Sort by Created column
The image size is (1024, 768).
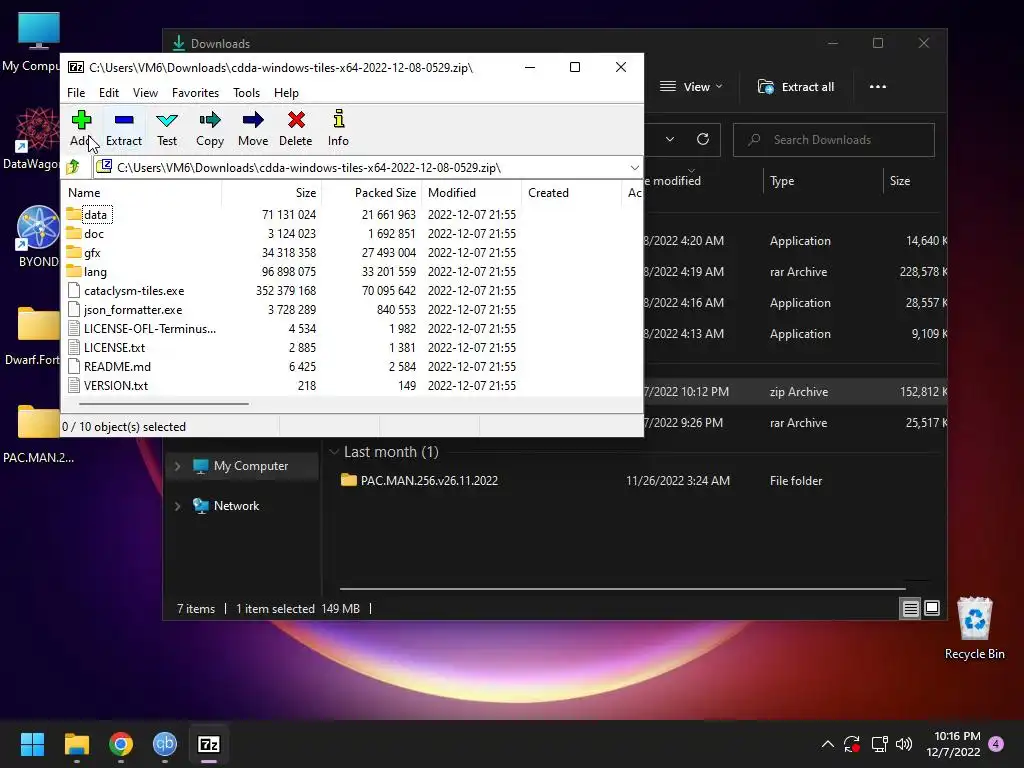point(571,193)
